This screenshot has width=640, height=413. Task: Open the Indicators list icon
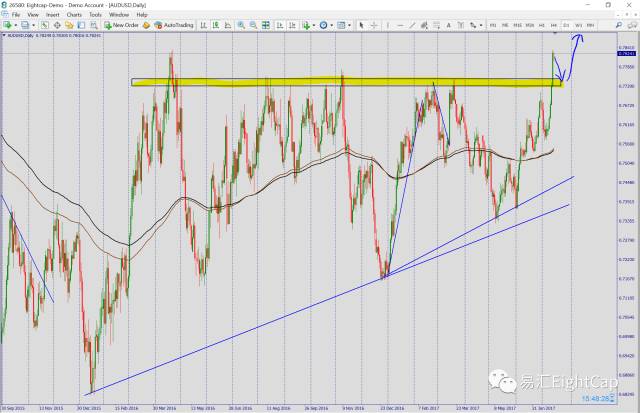pyautogui.click(x=306, y=25)
